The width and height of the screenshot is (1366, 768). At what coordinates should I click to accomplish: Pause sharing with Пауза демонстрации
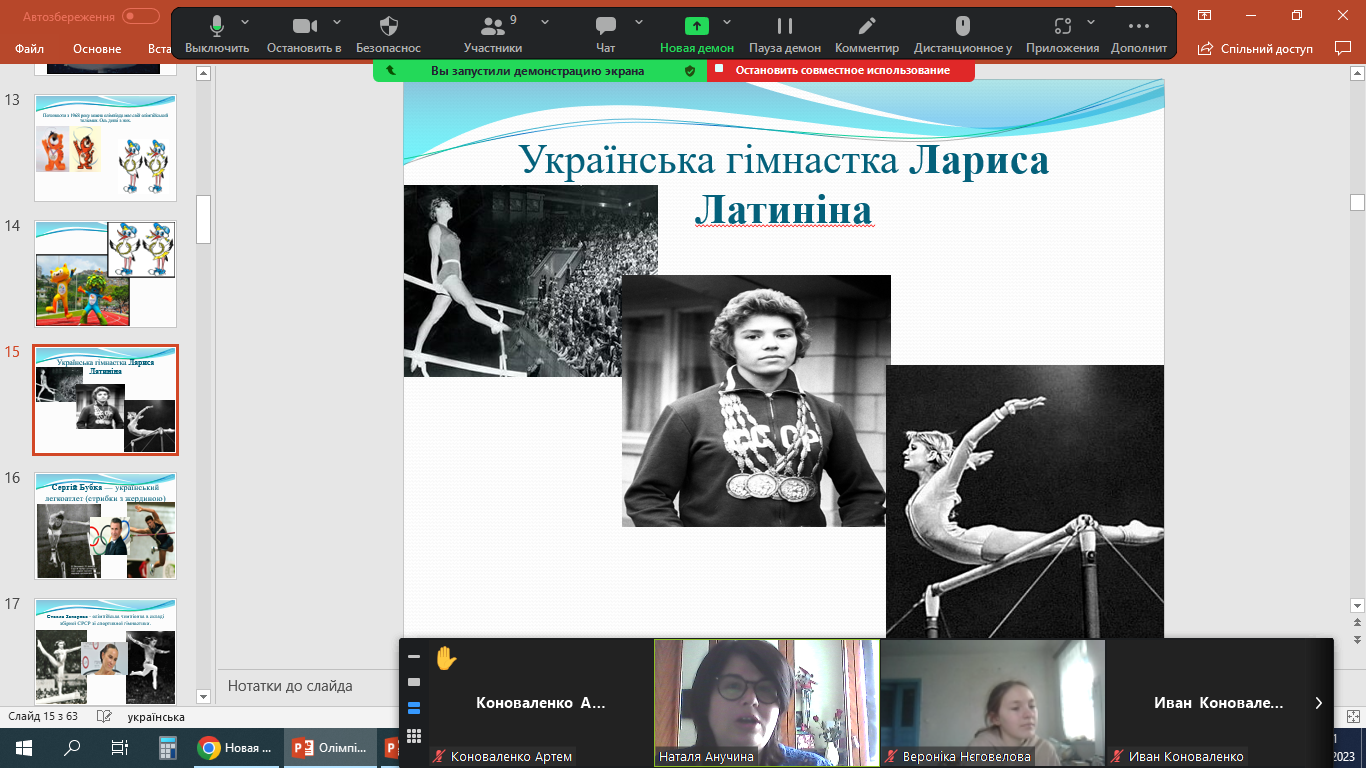point(785,34)
